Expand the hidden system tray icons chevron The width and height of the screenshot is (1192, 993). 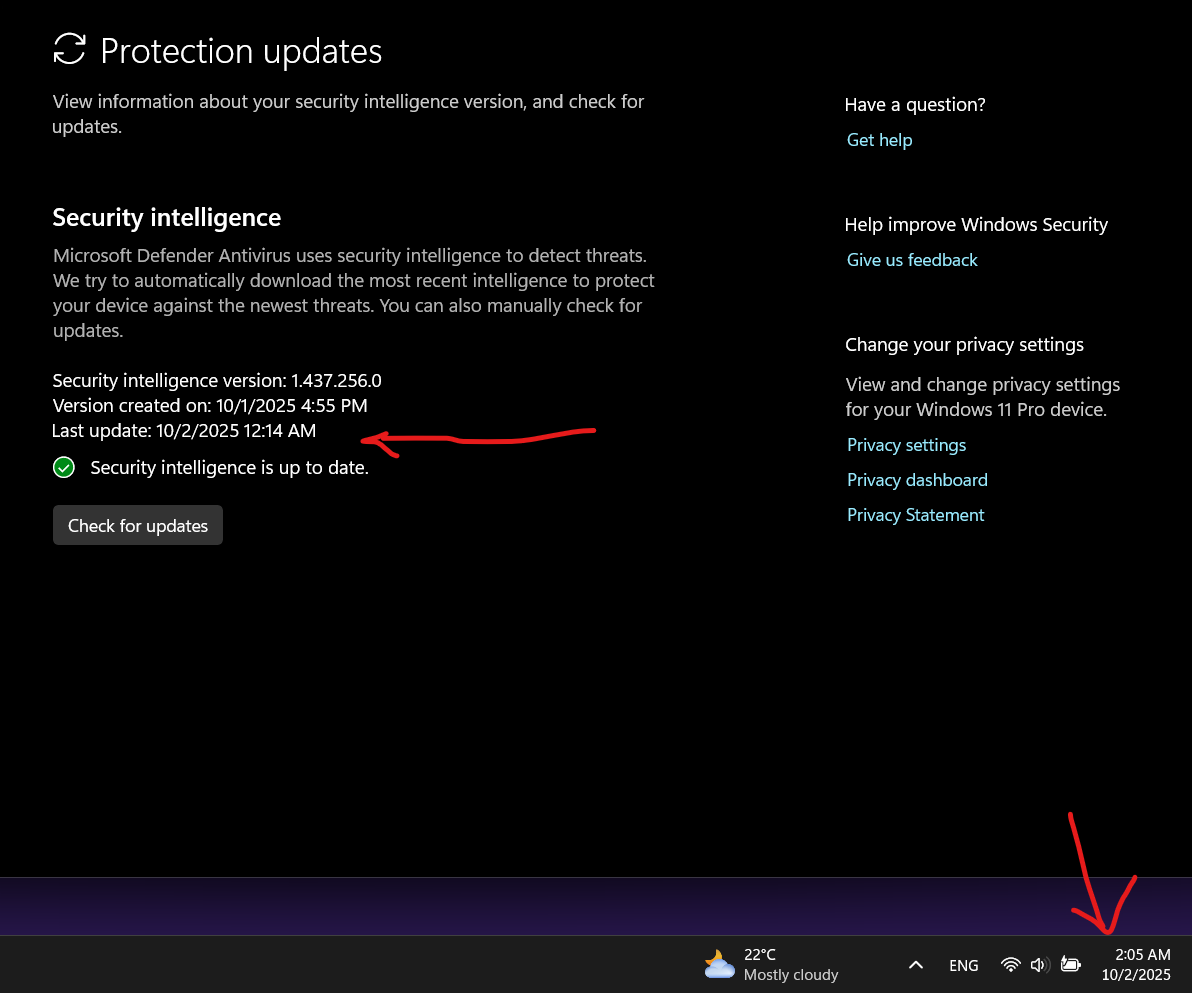point(915,964)
